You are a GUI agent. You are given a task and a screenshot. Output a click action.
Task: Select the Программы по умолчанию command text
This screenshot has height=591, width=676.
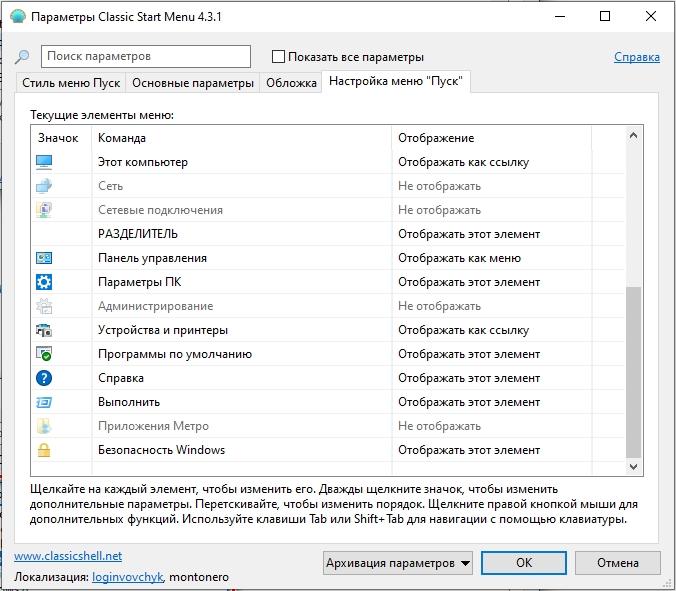point(175,354)
